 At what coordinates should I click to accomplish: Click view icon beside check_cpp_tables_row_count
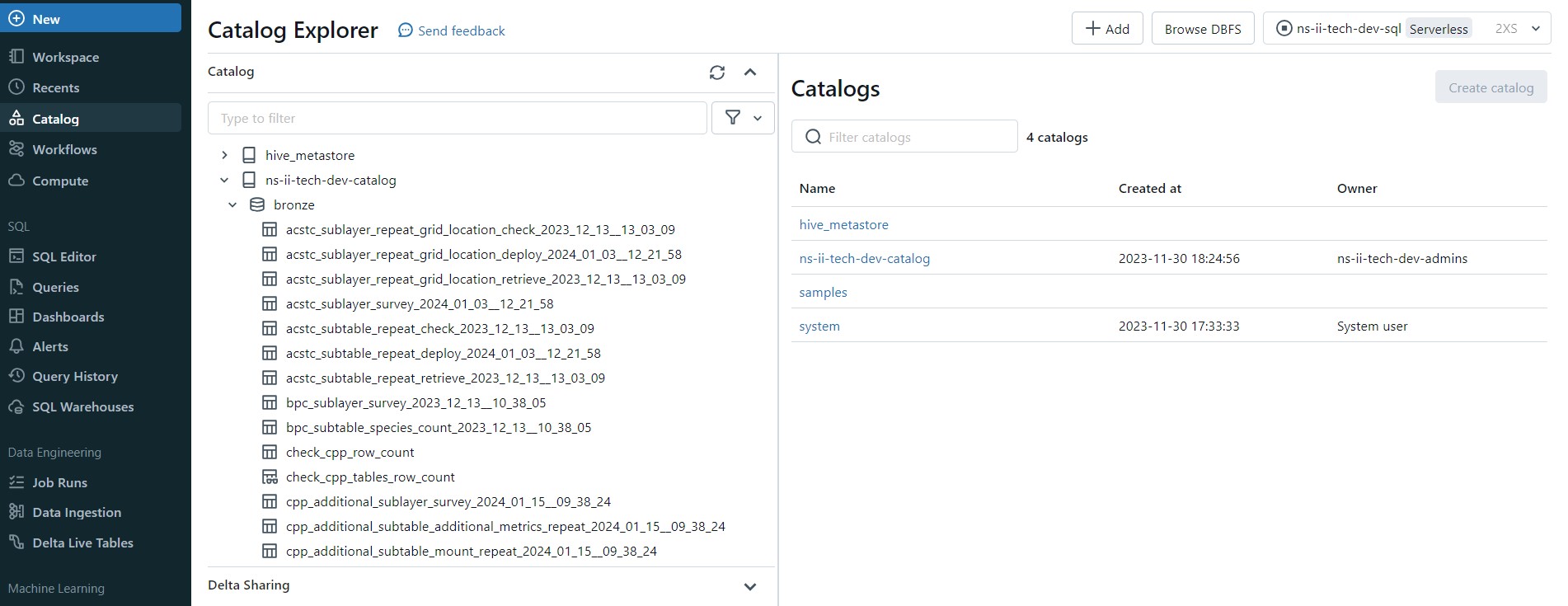click(x=270, y=477)
